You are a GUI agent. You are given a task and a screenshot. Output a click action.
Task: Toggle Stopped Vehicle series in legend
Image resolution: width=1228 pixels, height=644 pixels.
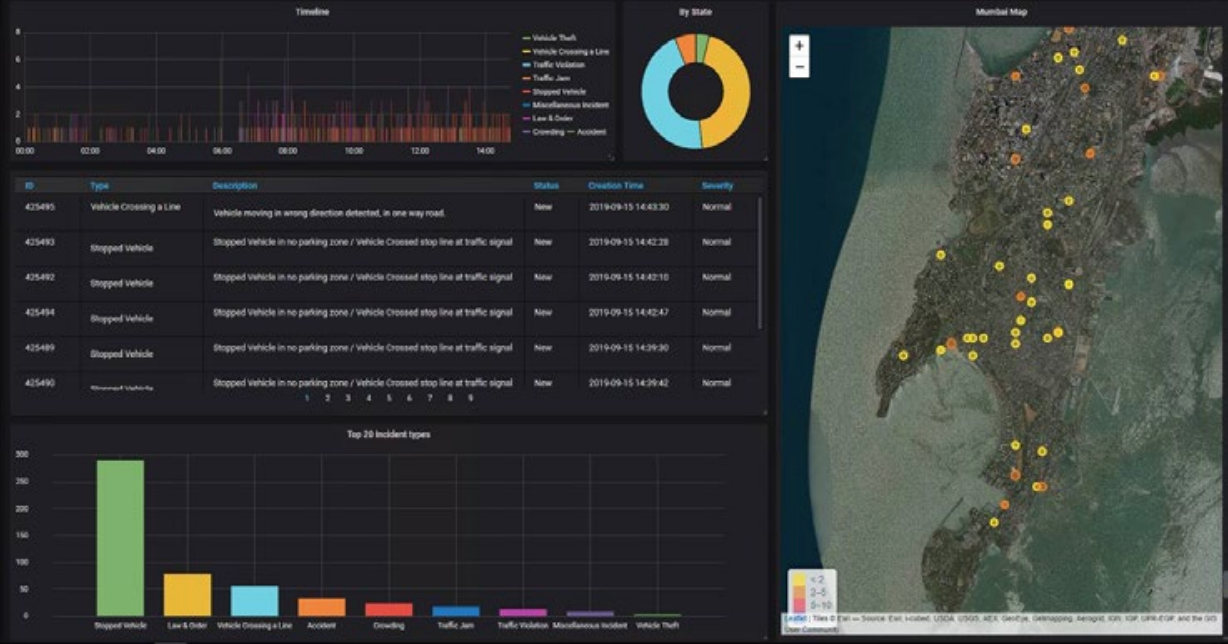[x=560, y=91]
